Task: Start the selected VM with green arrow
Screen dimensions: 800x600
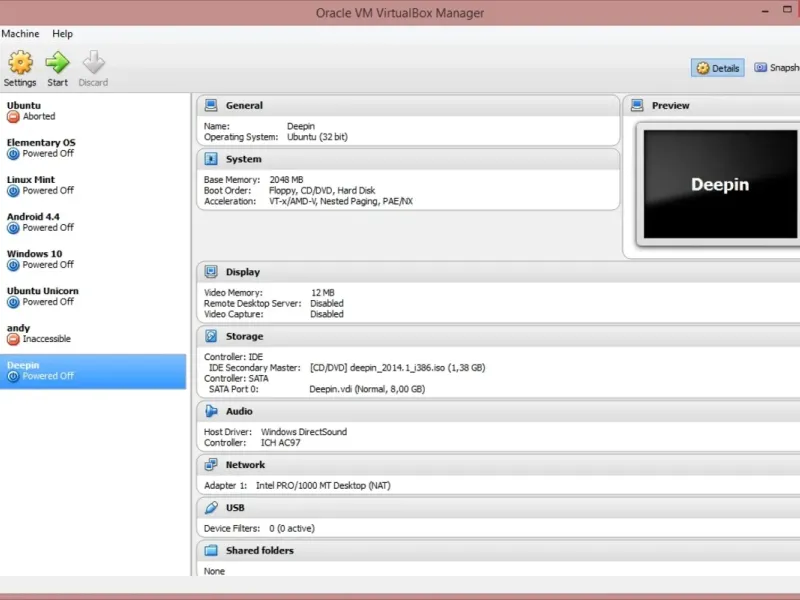Action: click(x=57, y=63)
